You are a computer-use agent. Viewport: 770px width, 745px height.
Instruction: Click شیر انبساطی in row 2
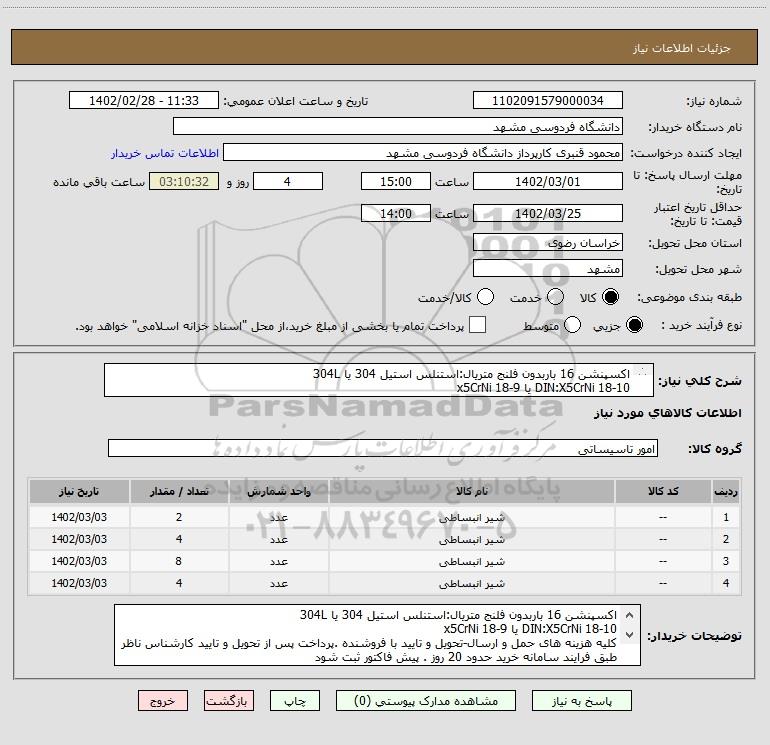pyautogui.click(x=471, y=540)
